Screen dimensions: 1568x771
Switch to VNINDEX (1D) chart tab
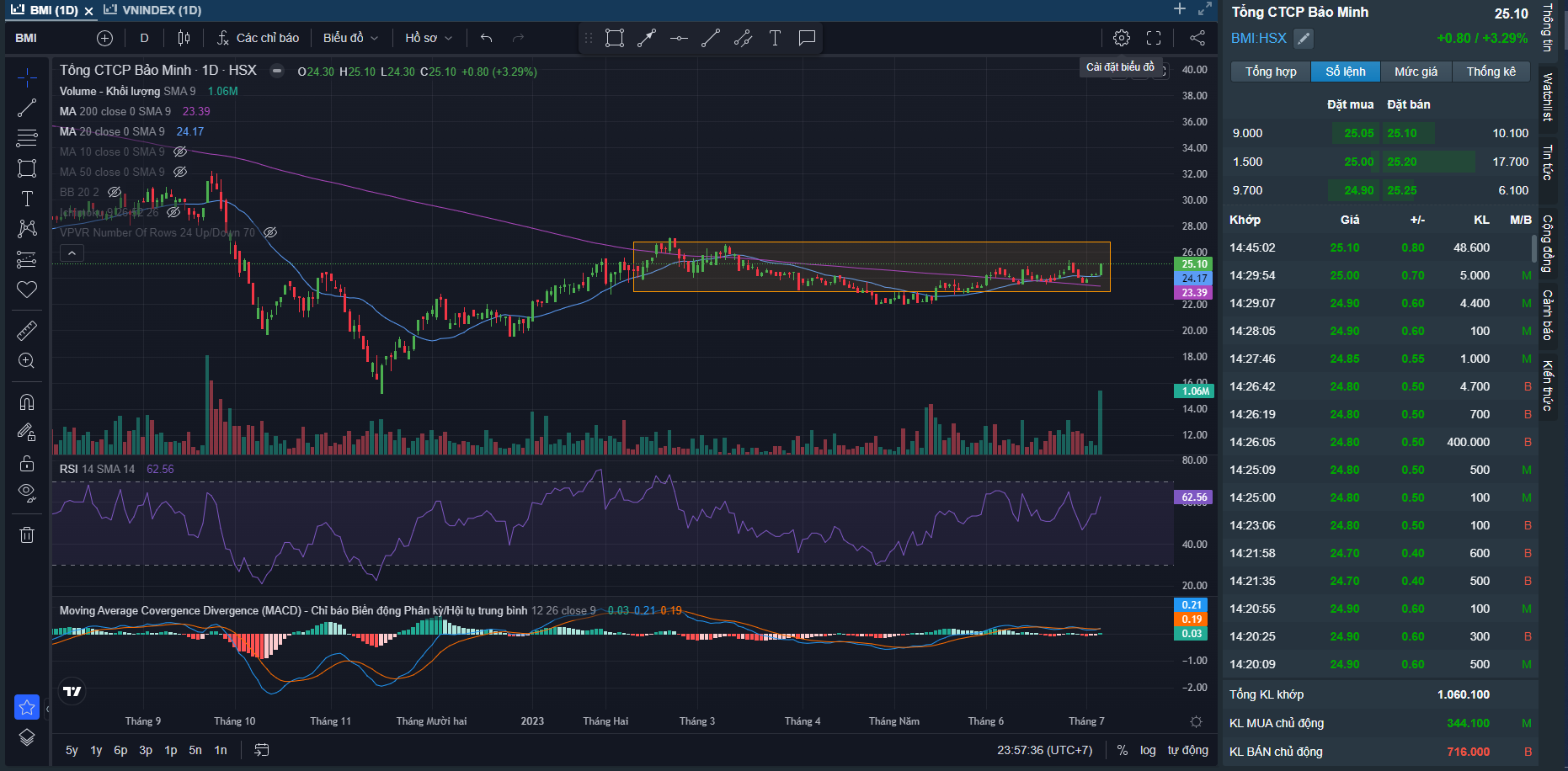tap(152, 10)
